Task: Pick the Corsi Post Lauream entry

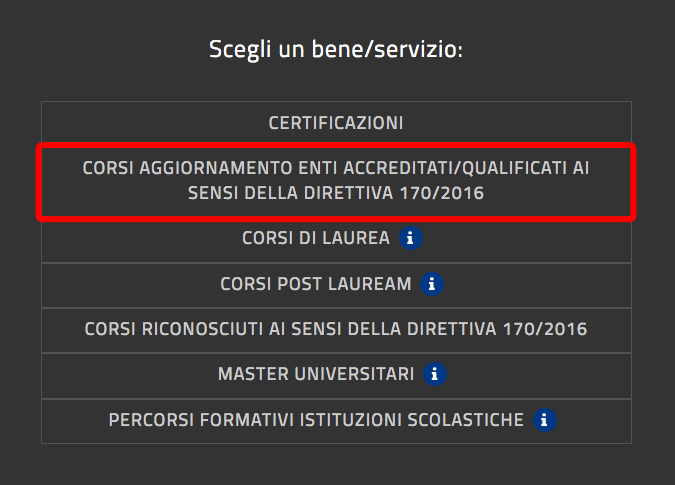Action: (x=316, y=284)
